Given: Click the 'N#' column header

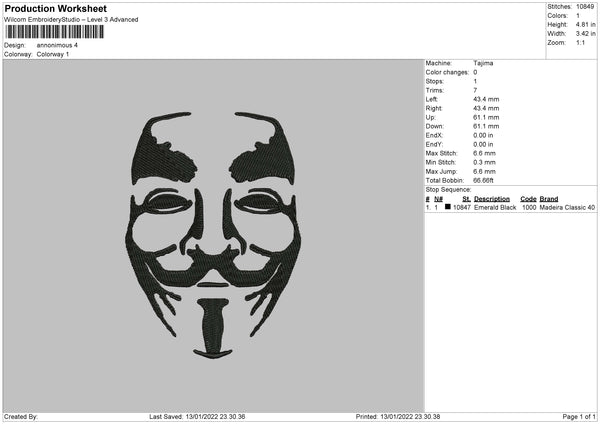Looking at the screenshot, I should (439, 199).
